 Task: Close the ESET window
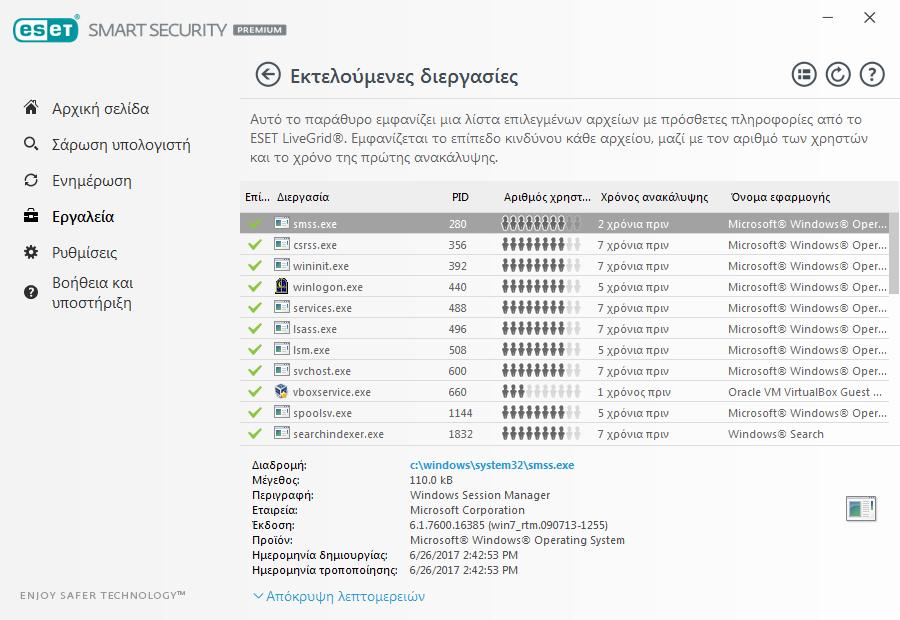tap(870, 17)
